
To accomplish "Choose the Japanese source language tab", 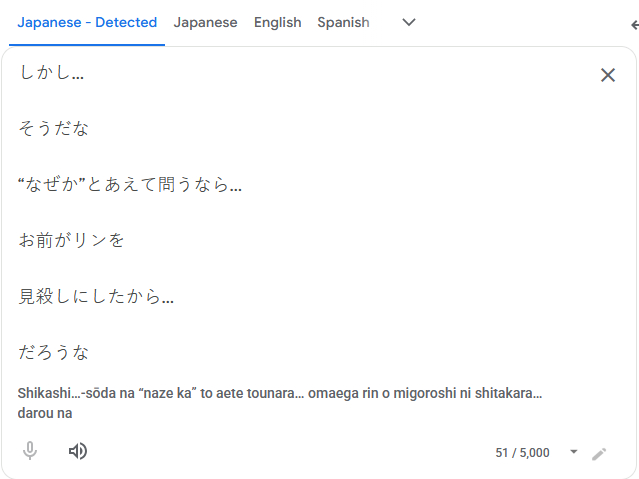I will pos(205,22).
